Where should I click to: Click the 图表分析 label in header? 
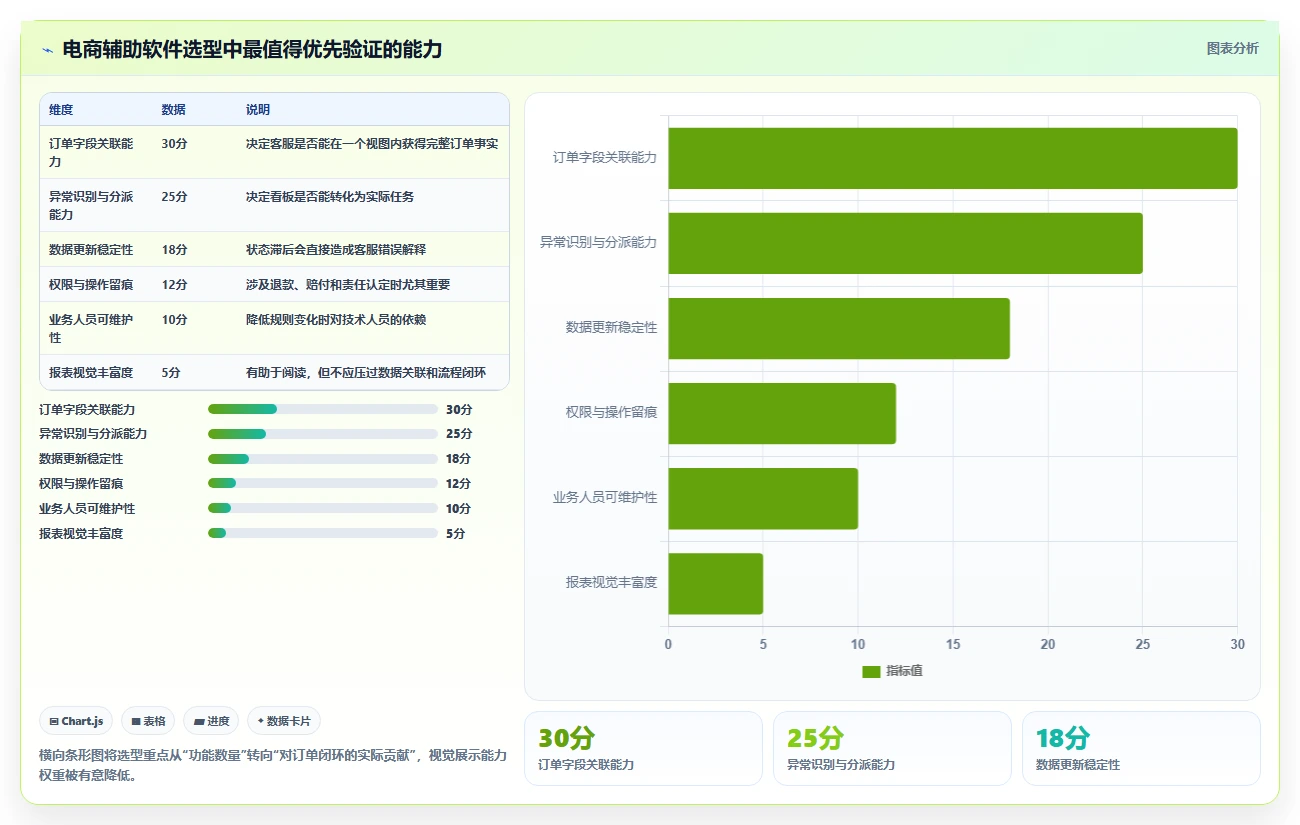pyautogui.click(x=1232, y=48)
